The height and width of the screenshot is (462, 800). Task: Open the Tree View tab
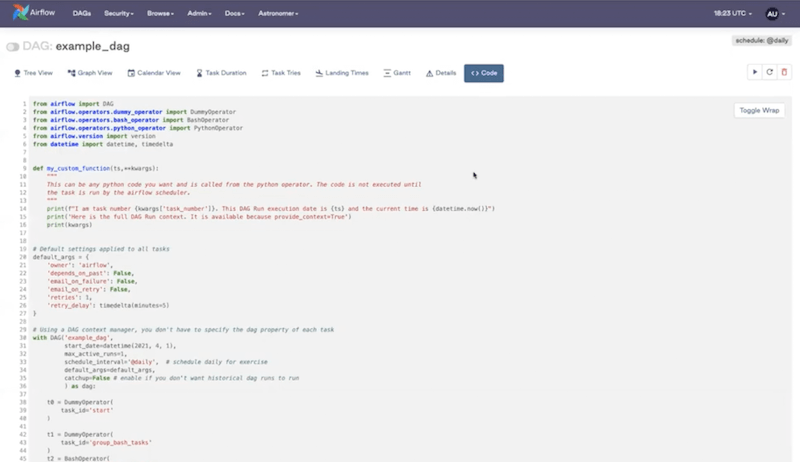(34, 73)
